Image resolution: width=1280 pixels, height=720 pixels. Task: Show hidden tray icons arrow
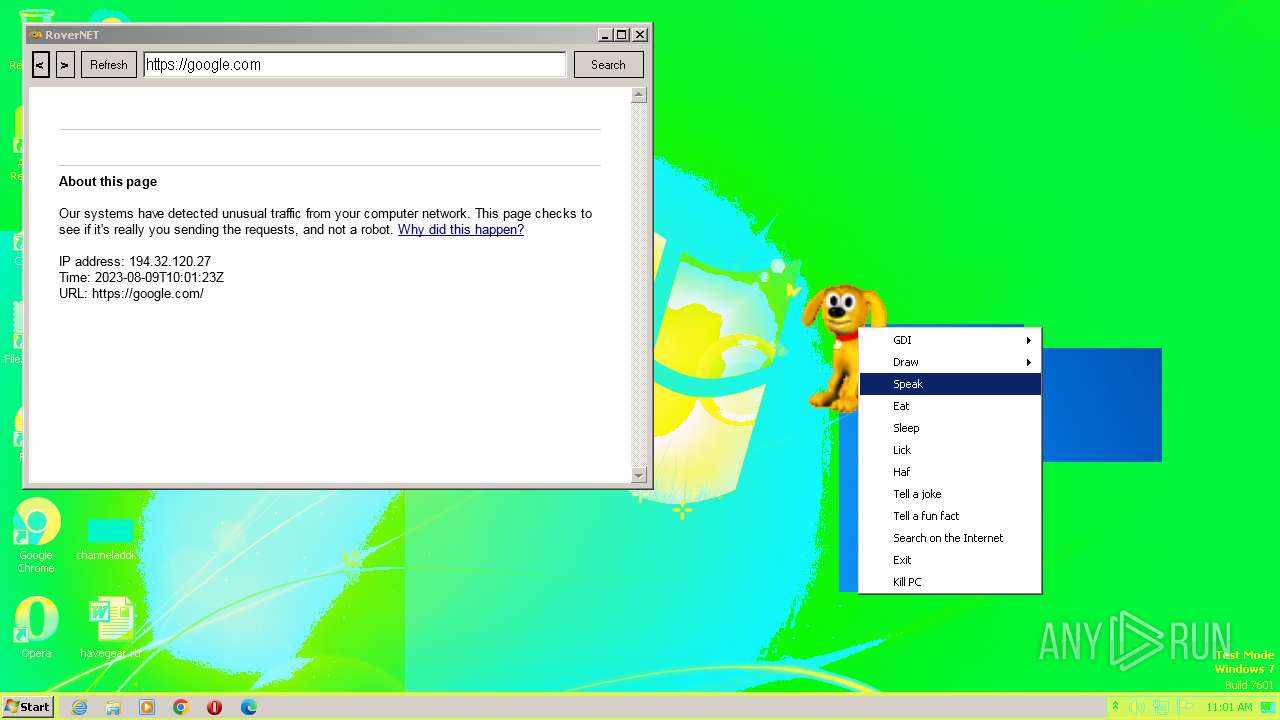[x=1115, y=707]
